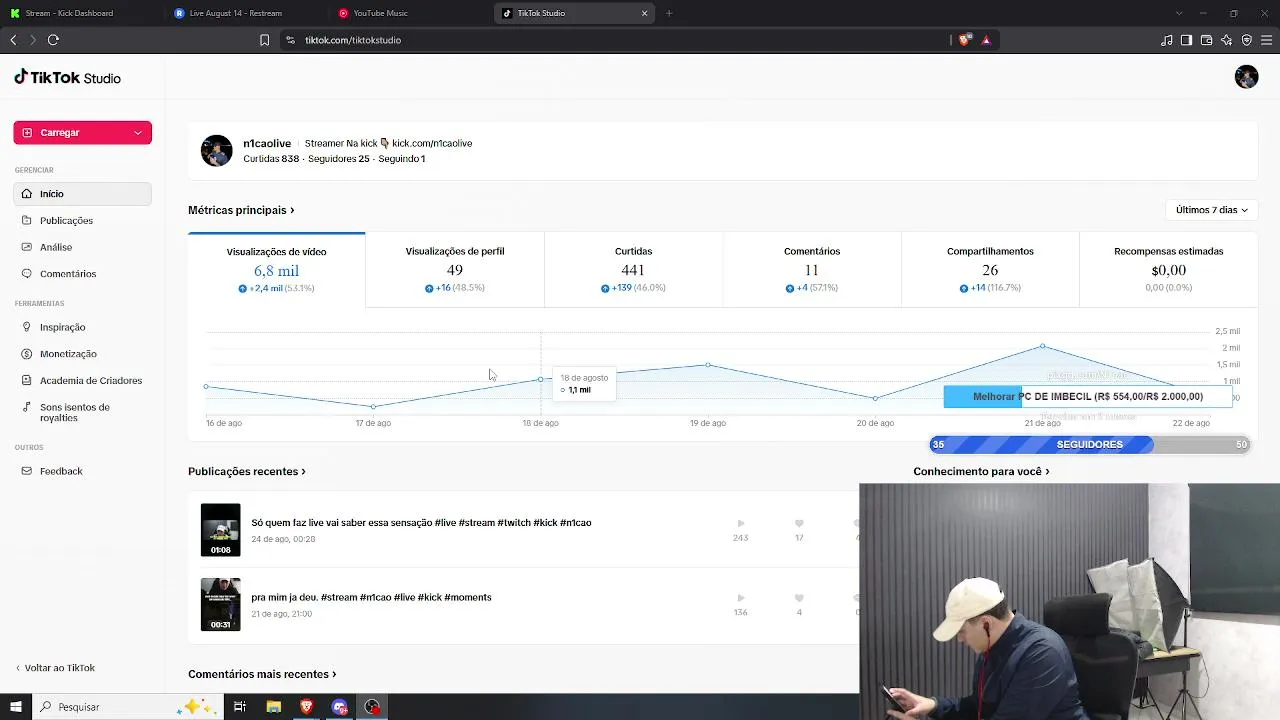Screen dimensions: 1280x720
Task: Switch to the Live August 14 - Restream tab
Action: click(x=244, y=13)
